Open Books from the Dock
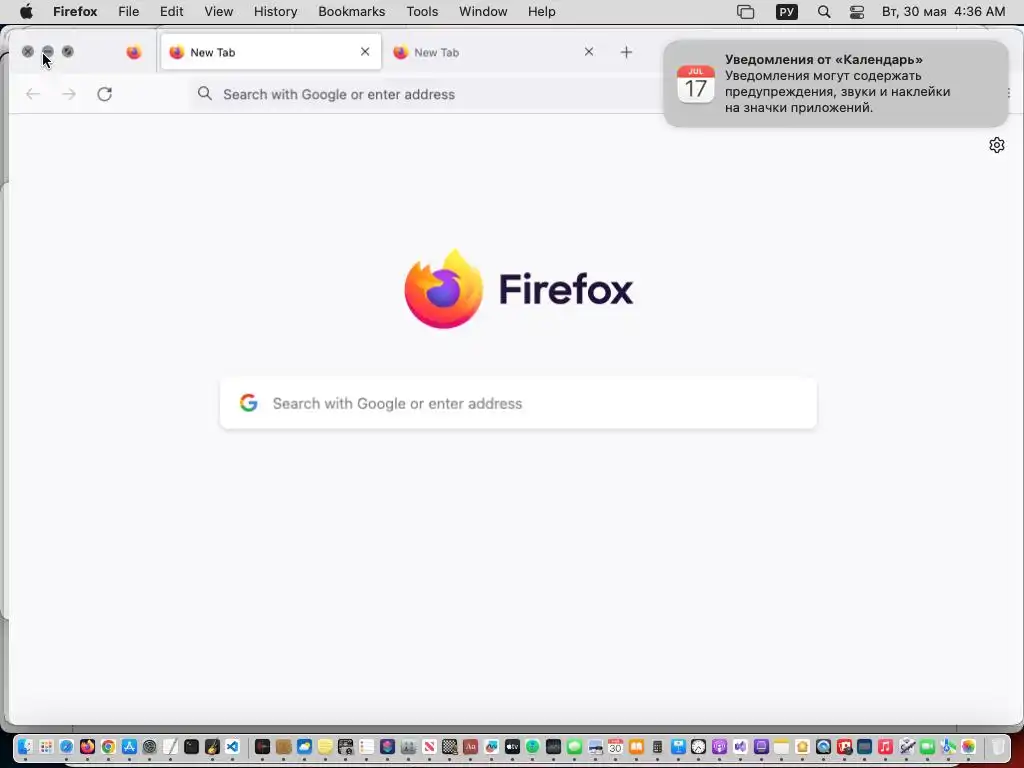Viewport: 1024px width, 768px height. click(x=636, y=746)
